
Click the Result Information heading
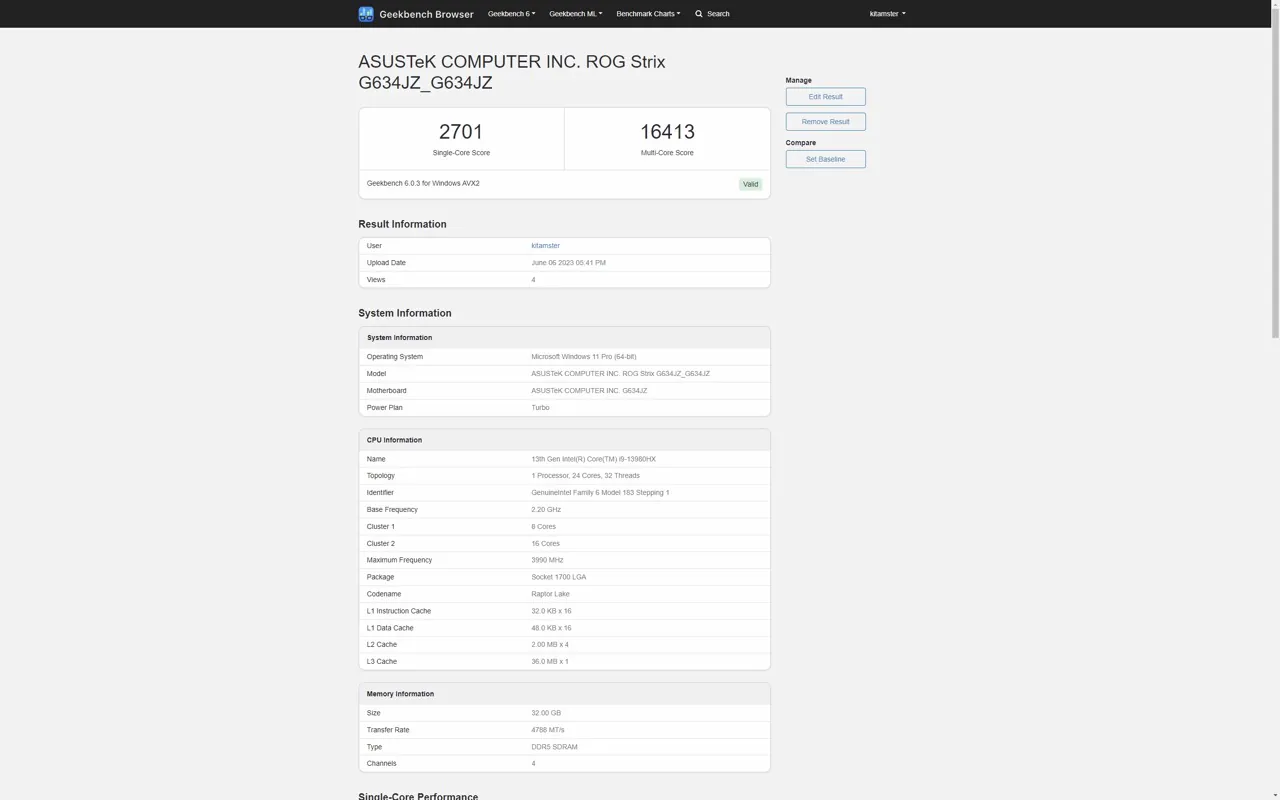(x=402, y=224)
